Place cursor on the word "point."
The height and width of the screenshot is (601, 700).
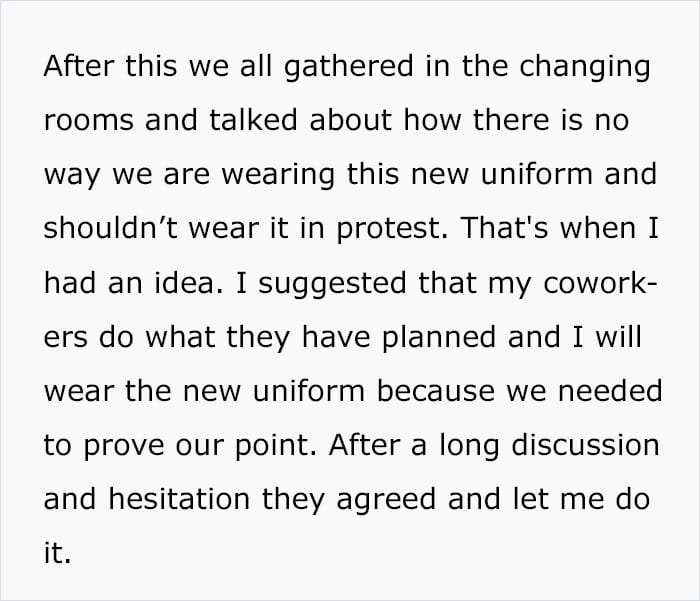pyautogui.click(x=276, y=447)
